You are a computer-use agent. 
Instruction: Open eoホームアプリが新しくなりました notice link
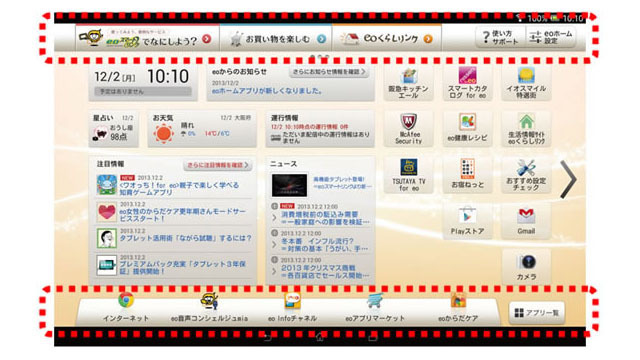[267, 91]
